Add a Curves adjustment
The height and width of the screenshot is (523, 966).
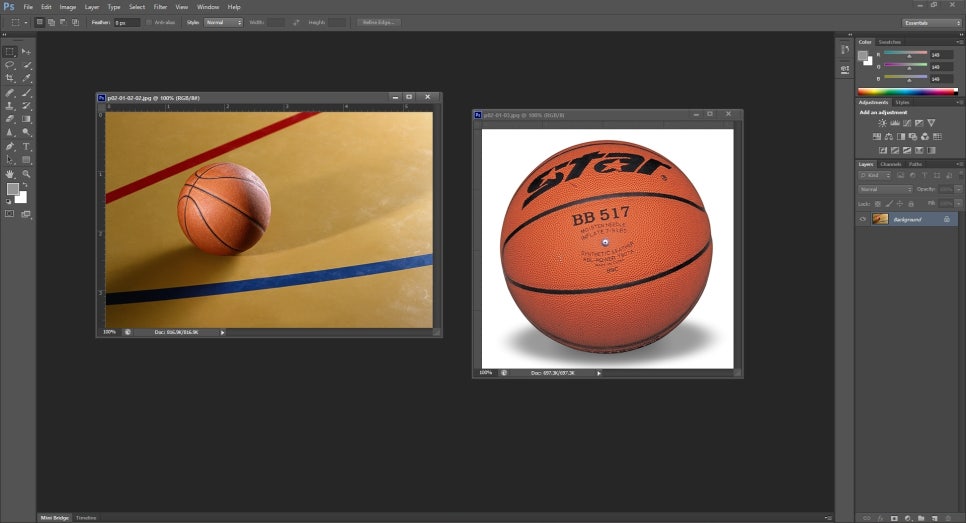[x=907, y=123]
